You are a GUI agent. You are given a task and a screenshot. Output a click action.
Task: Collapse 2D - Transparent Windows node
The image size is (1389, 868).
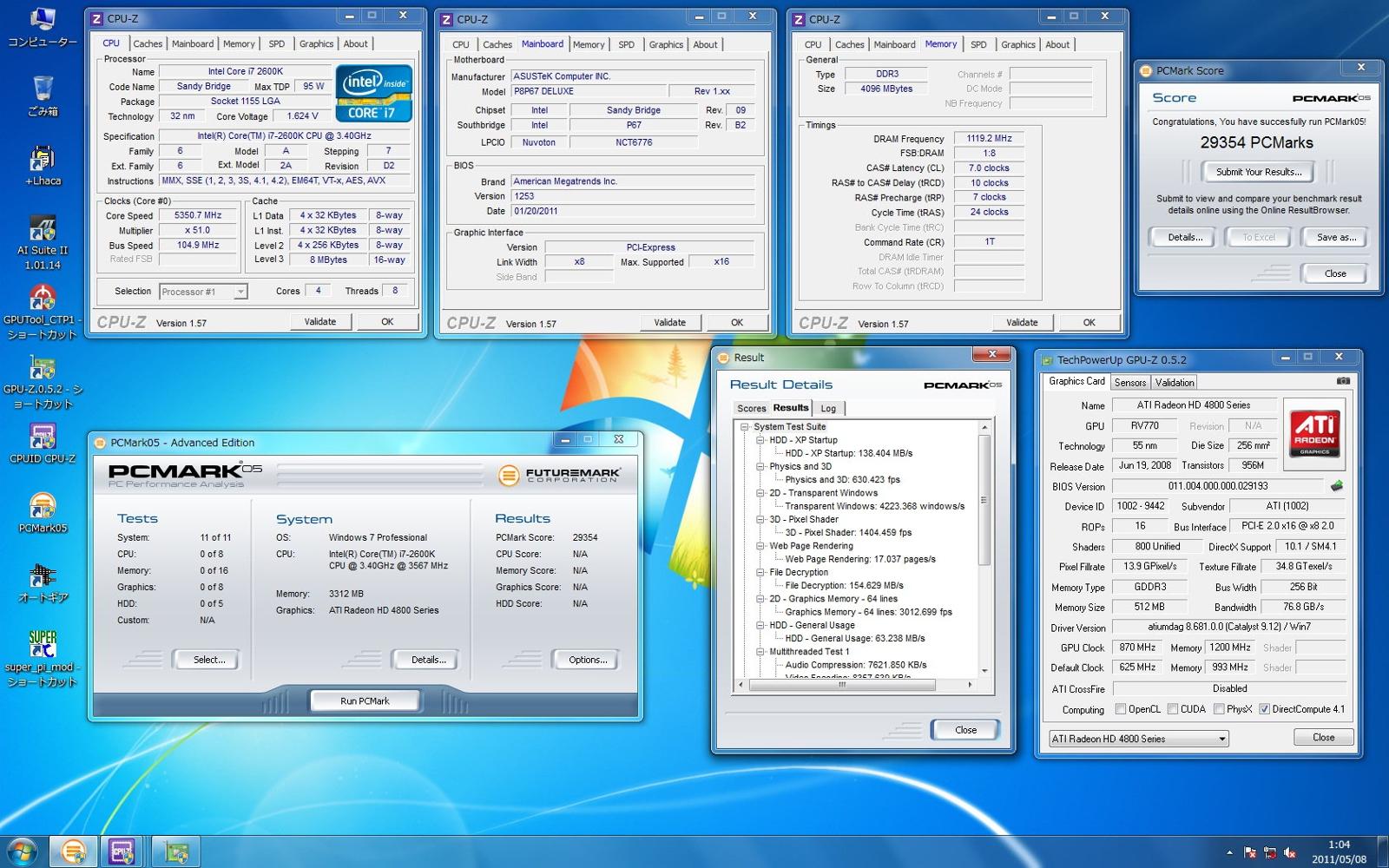click(x=760, y=493)
